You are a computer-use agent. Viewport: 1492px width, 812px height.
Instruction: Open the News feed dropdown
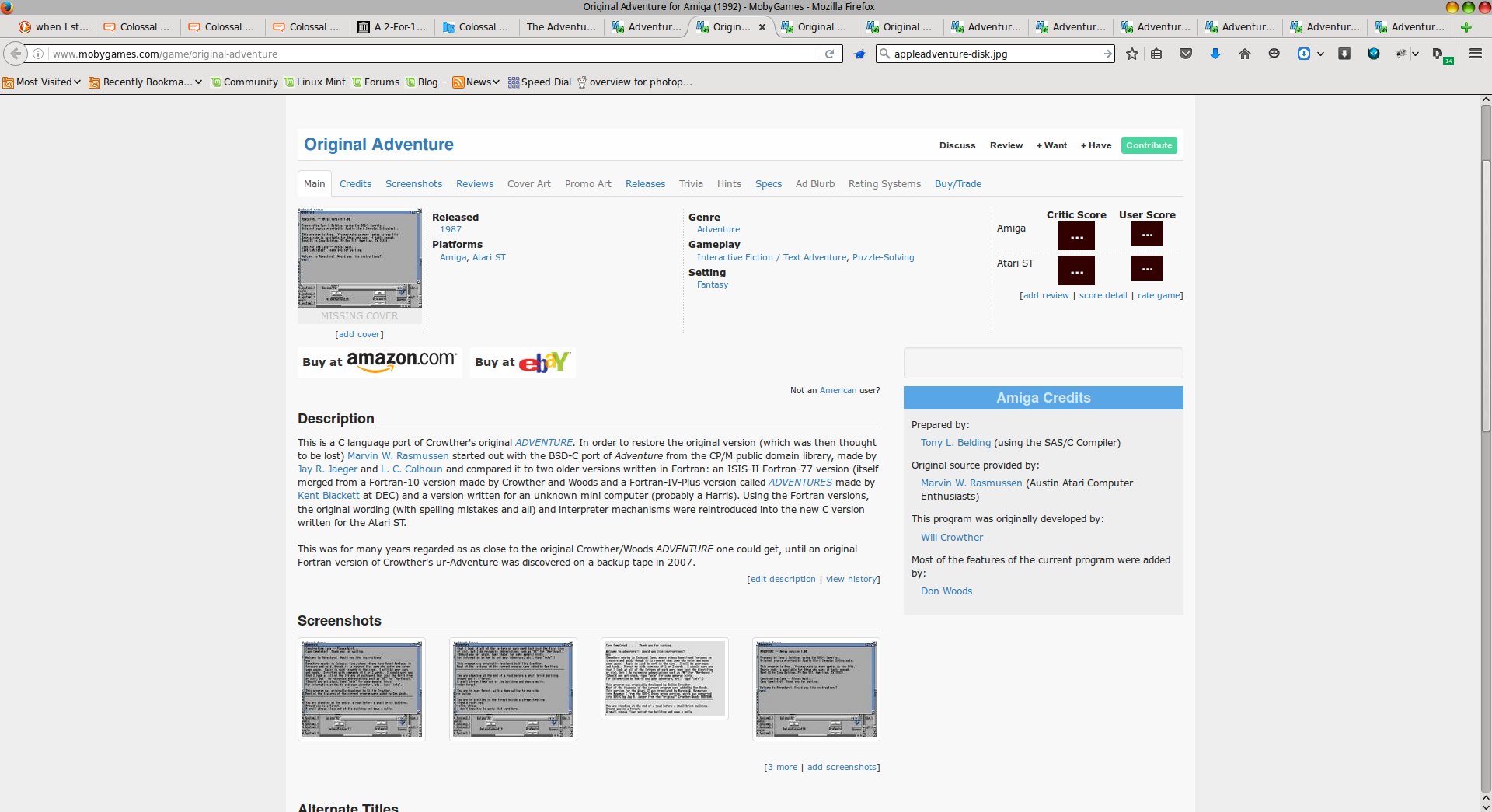[x=476, y=82]
